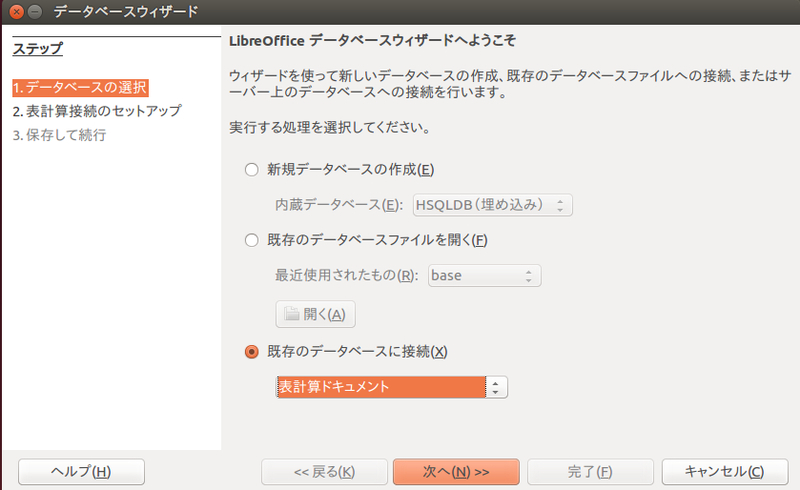This screenshot has height=490, width=800.
Task: Select step 3. 保存して続行
Action: tap(59, 135)
